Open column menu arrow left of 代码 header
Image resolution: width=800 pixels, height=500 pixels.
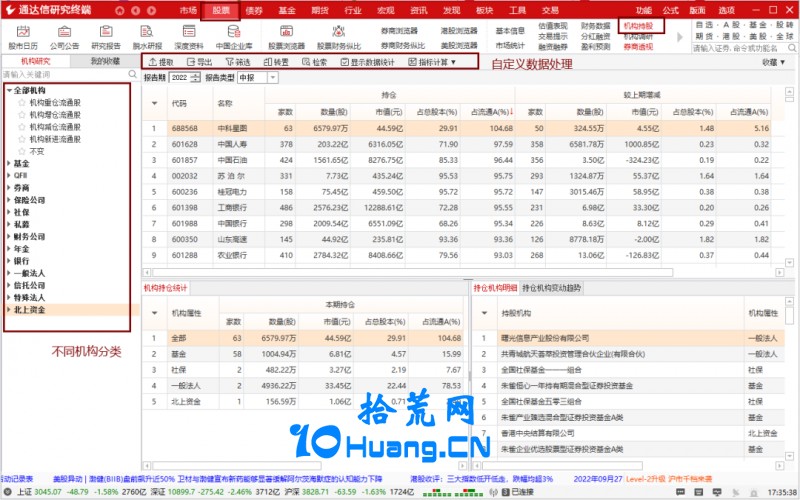click(x=155, y=104)
